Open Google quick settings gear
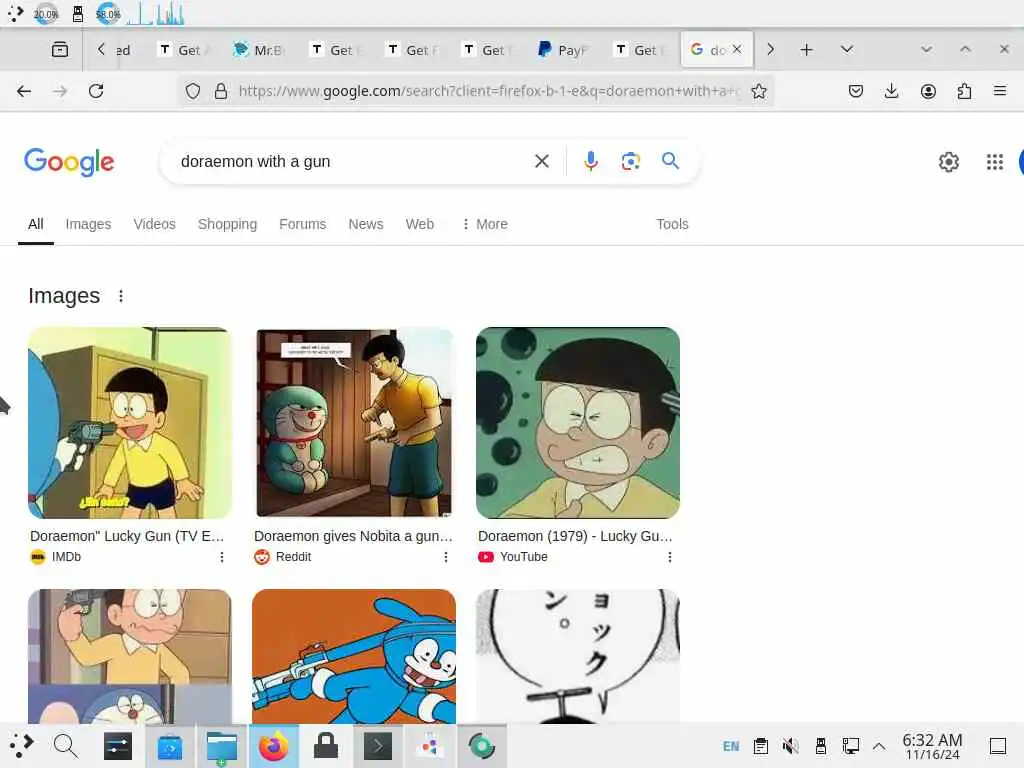Viewport: 1024px width, 768px height. coord(948,161)
